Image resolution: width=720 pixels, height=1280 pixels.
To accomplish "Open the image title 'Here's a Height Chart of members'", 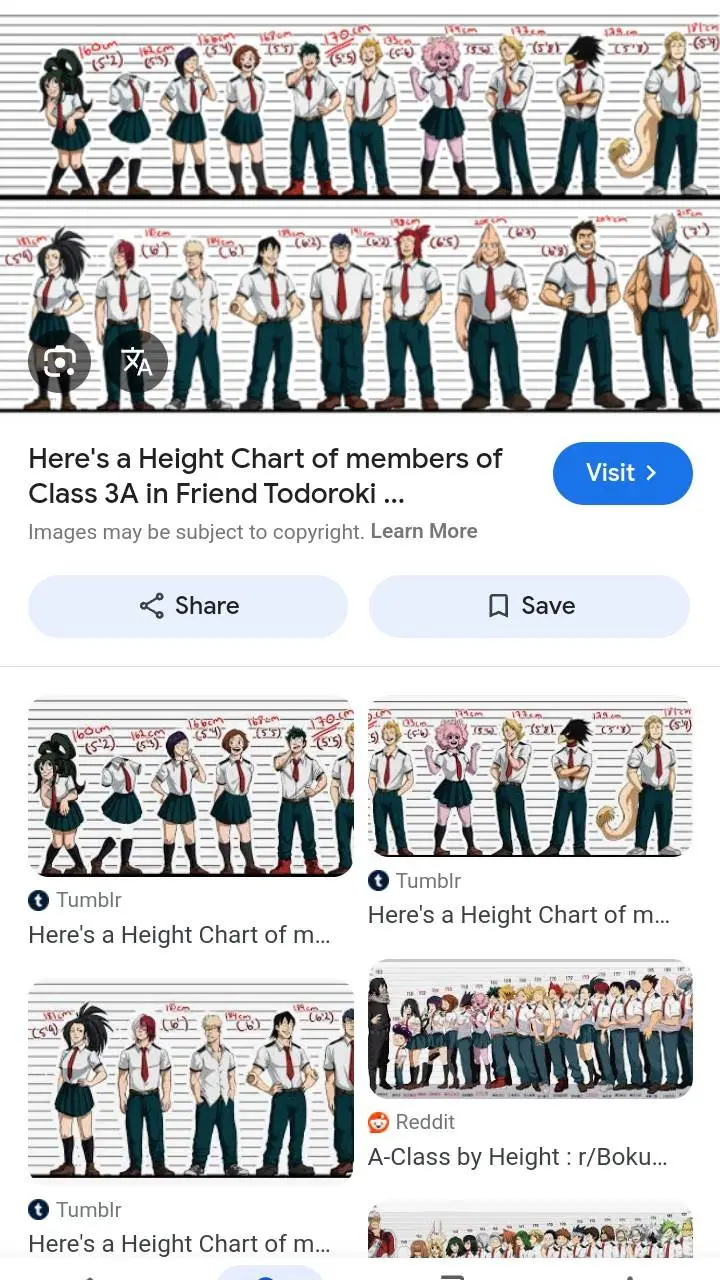I will point(265,475).
